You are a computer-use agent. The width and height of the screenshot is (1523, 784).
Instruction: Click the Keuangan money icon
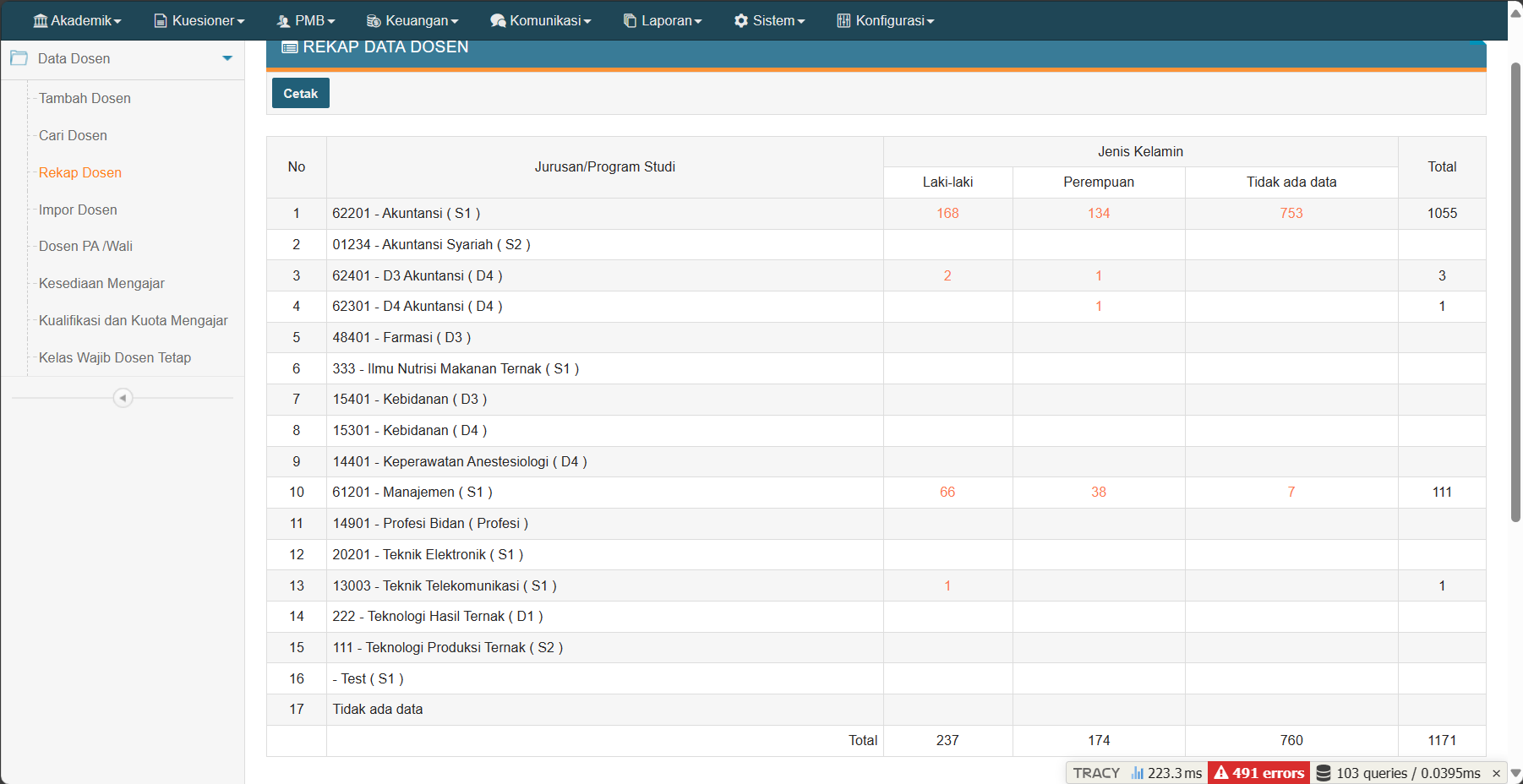click(374, 20)
